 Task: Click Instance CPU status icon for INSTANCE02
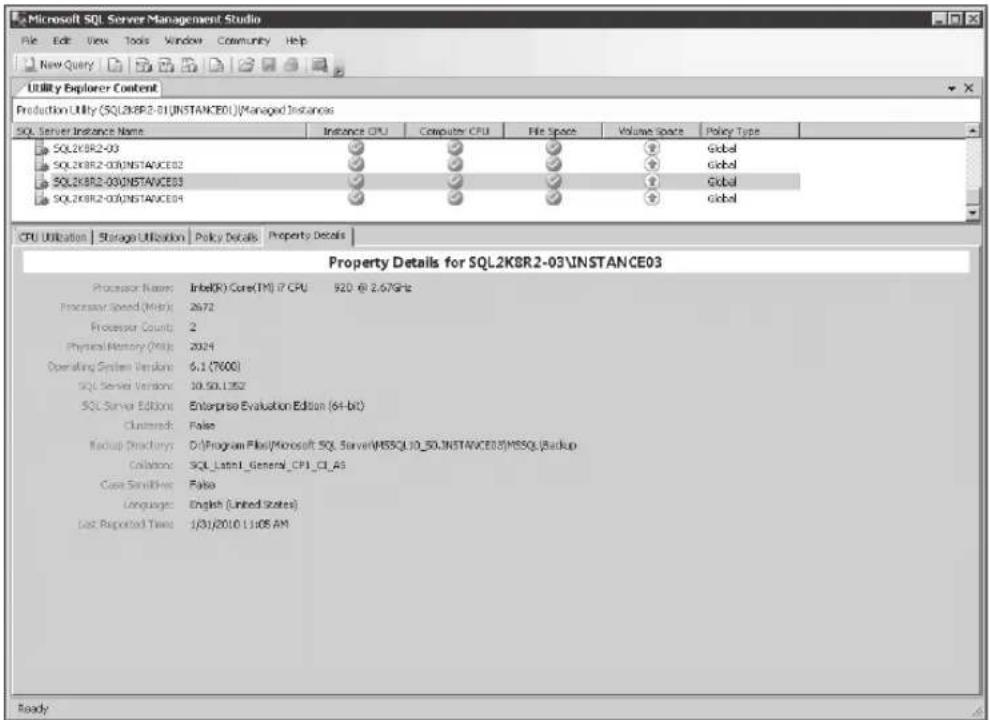356,164
